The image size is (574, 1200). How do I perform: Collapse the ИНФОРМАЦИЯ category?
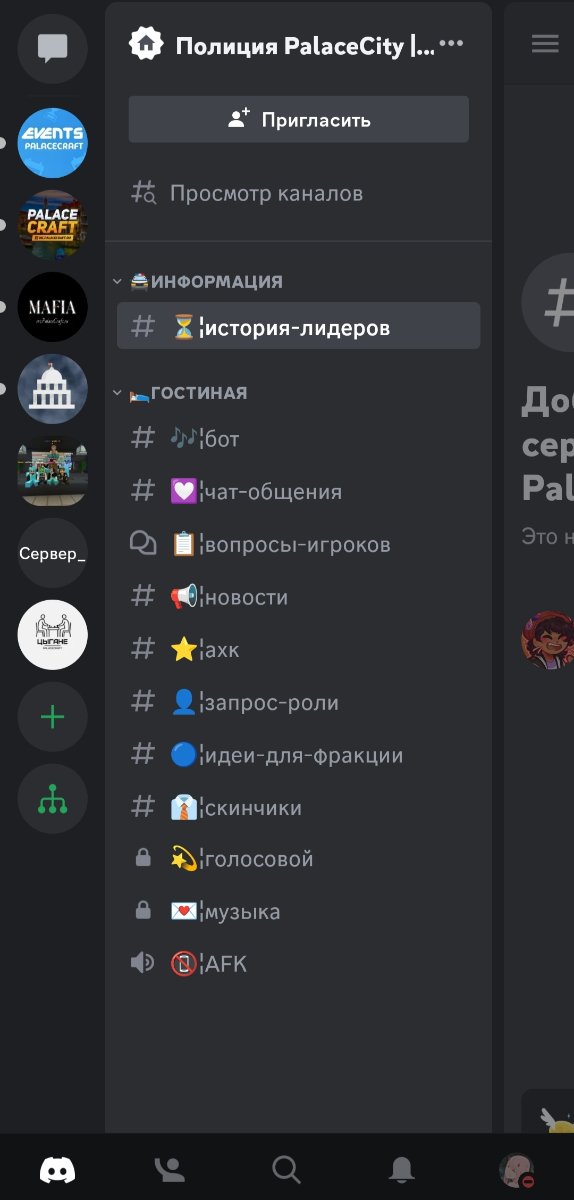click(x=198, y=282)
